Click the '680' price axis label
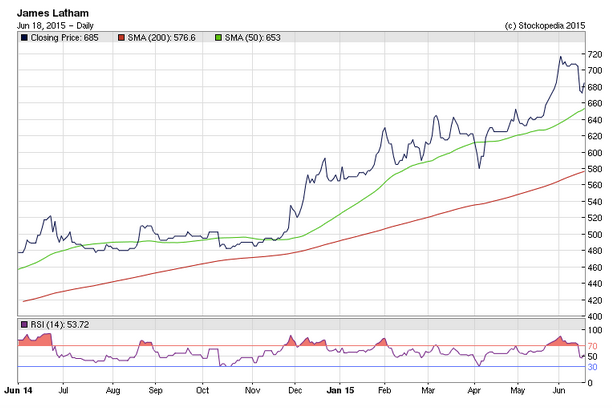 (x=595, y=87)
